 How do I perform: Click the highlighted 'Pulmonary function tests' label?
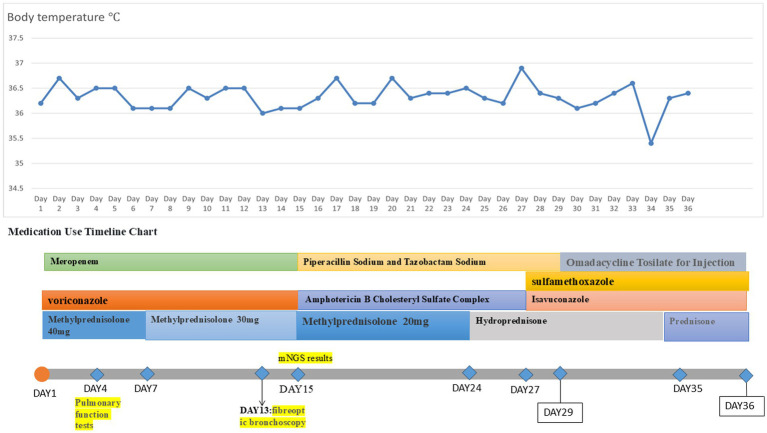[98, 414]
